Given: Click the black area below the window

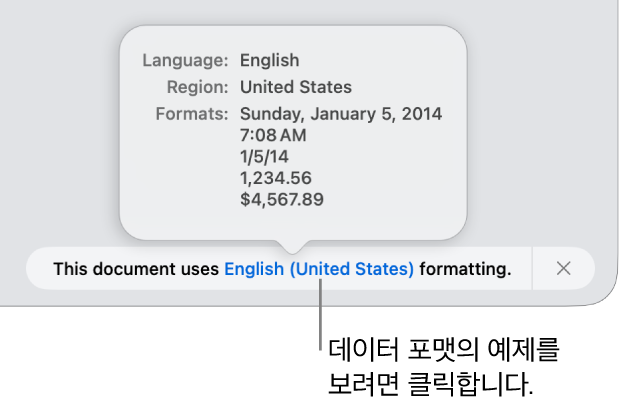Looking at the screenshot, I should coord(150,360).
